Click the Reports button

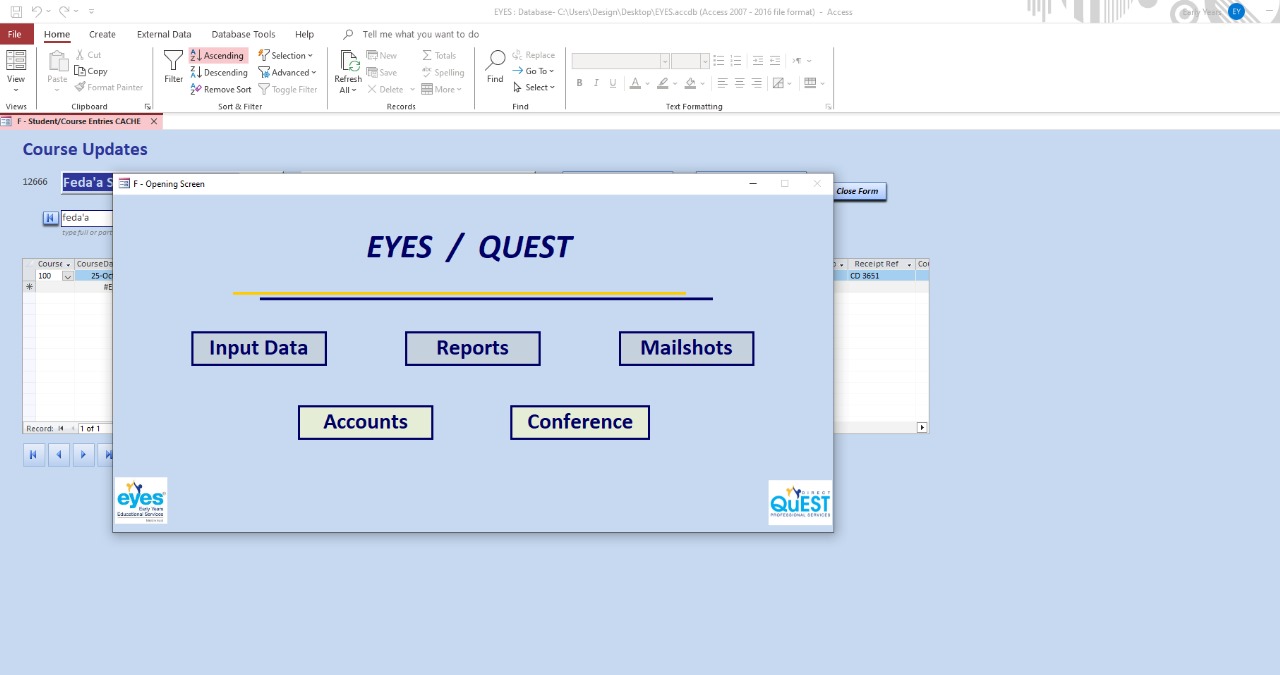(x=473, y=348)
